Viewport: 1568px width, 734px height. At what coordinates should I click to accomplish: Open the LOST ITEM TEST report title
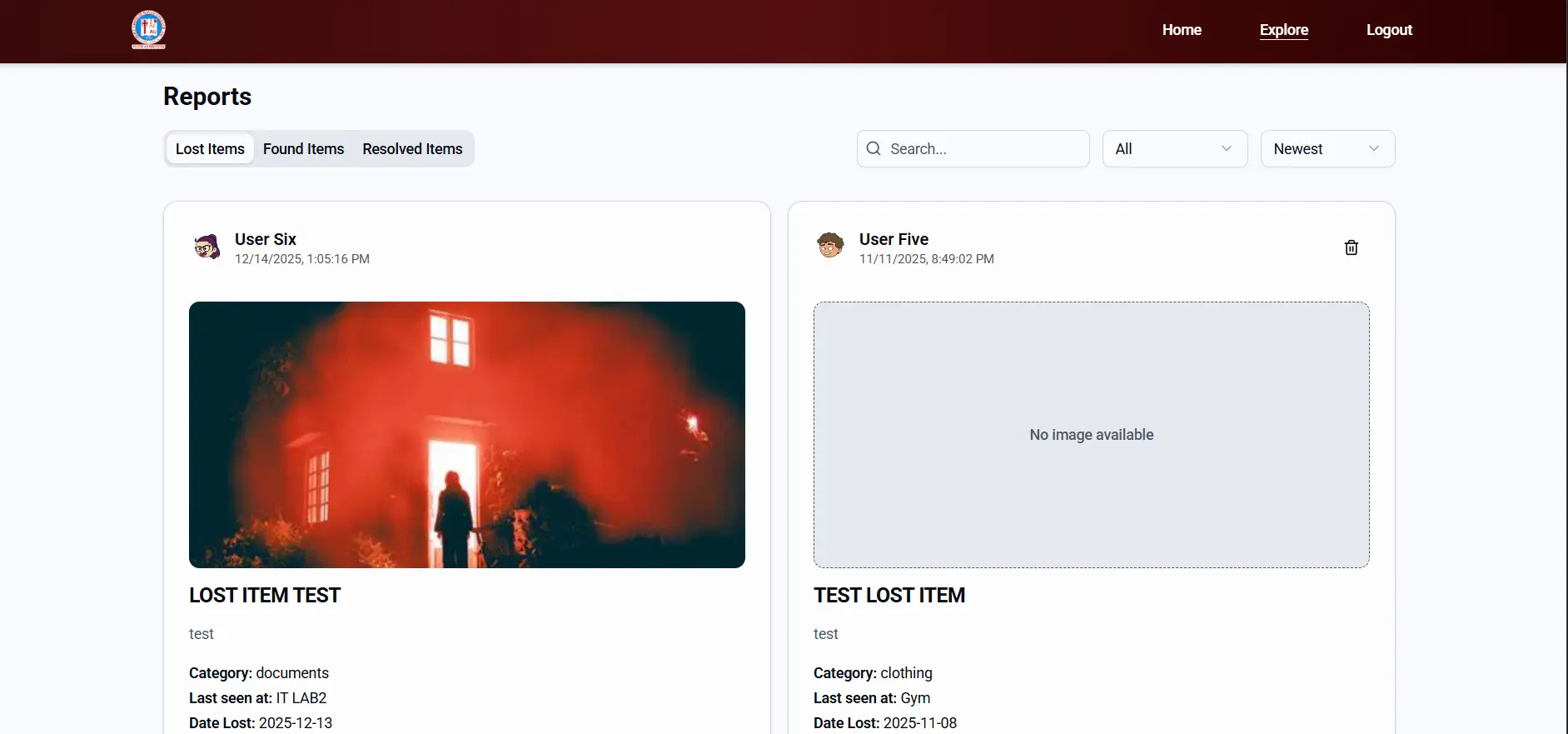pyautogui.click(x=265, y=595)
